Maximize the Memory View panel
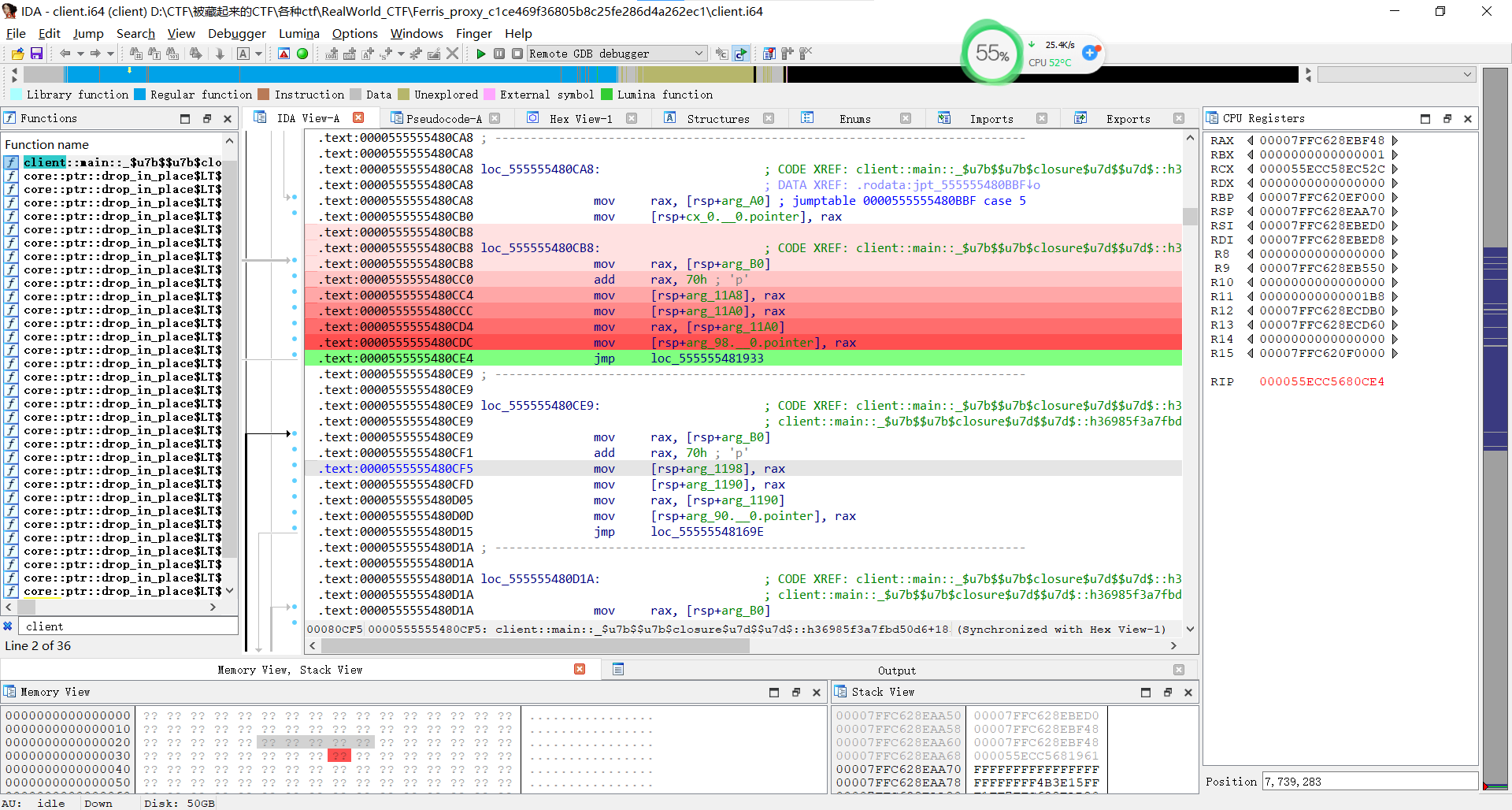1512x810 pixels. (x=774, y=692)
